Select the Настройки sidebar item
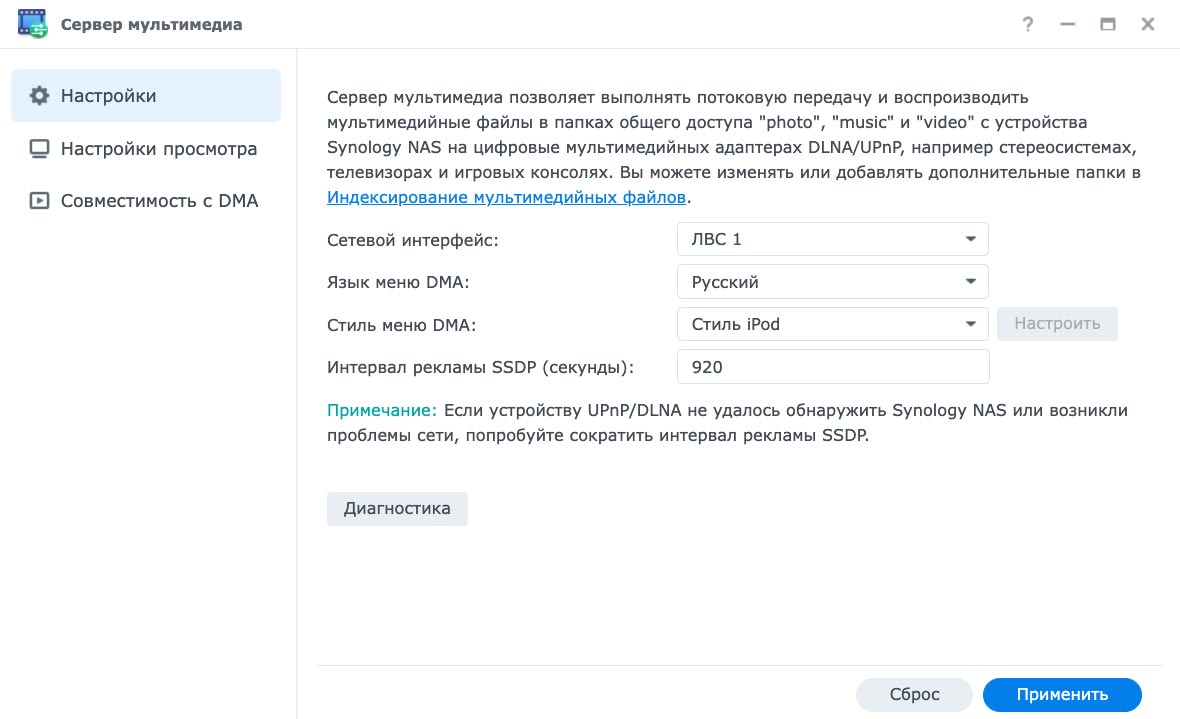 [x=146, y=96]
